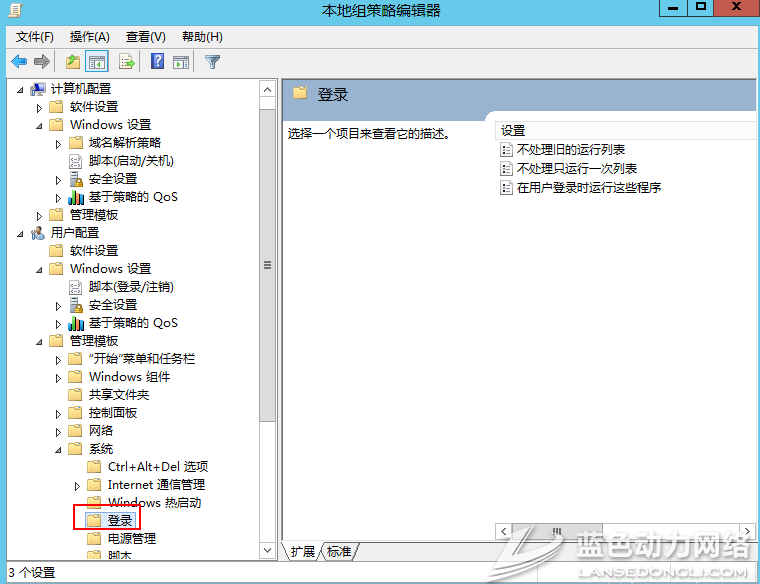760x584 pixels.
Task: Click the Back arrow toolbar icon
Action: pos(19,61)
